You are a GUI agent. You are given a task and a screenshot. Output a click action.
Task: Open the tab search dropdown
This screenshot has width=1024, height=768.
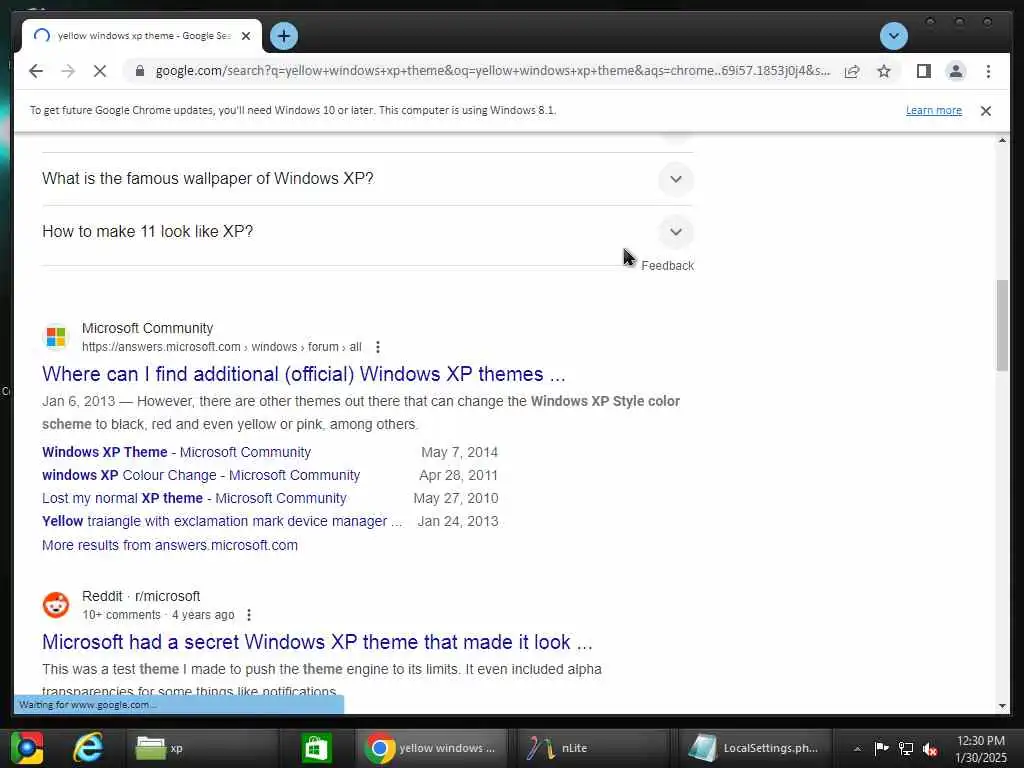893,36
